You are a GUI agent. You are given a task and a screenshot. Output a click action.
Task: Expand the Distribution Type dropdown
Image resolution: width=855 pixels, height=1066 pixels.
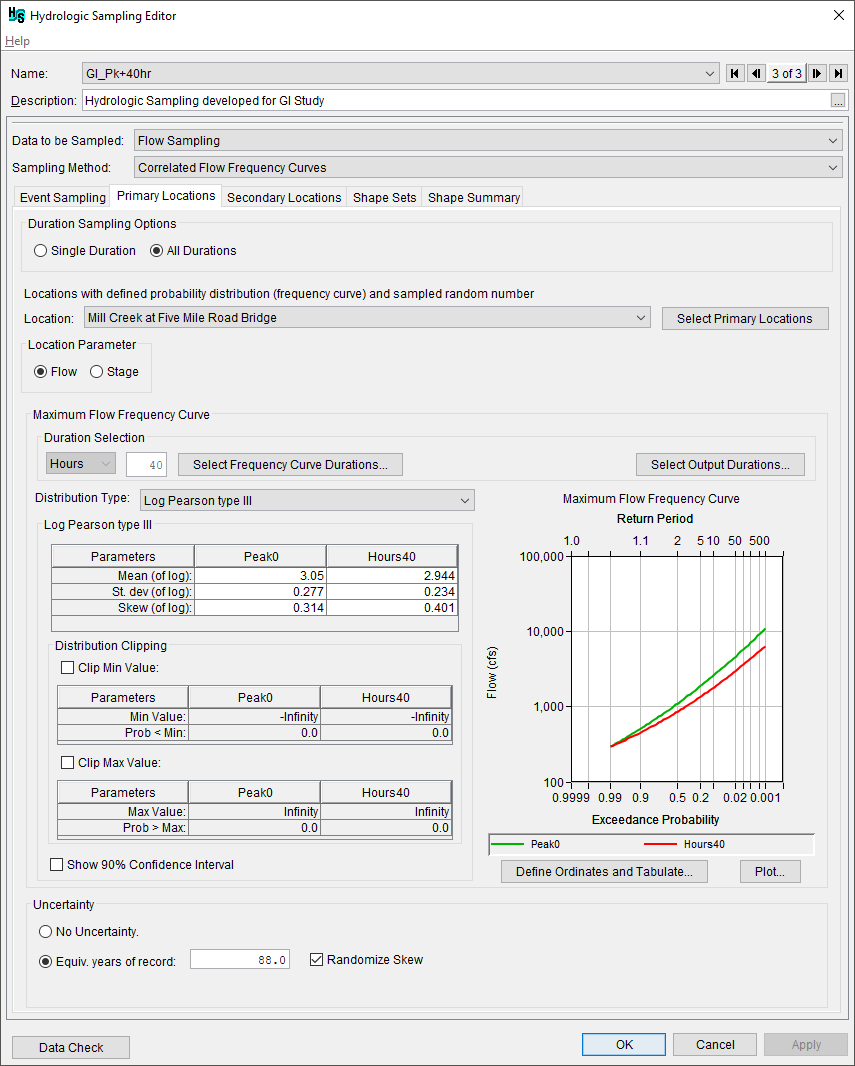(464, 500)
